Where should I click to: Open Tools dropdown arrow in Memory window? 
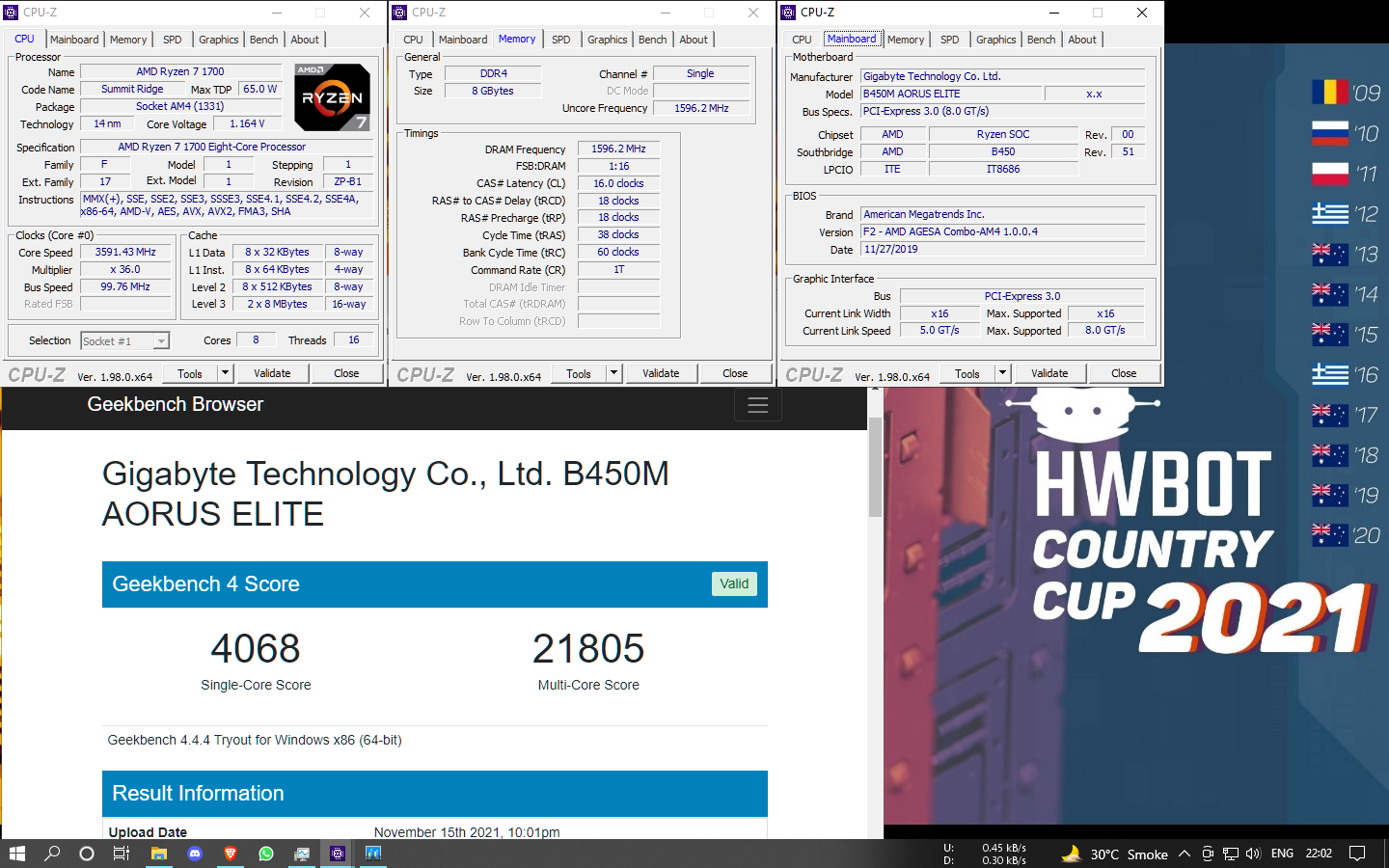(x=613, y=373)
